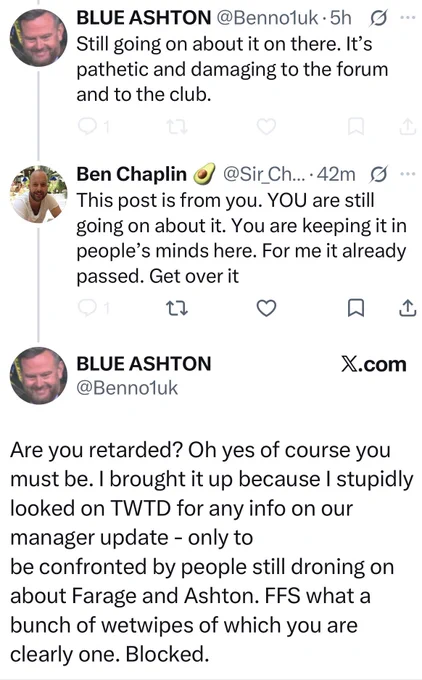Screen dimensions: 422x680
Task: Open the @Benno1uk handle in main post
Action: [x=127, y=388]
